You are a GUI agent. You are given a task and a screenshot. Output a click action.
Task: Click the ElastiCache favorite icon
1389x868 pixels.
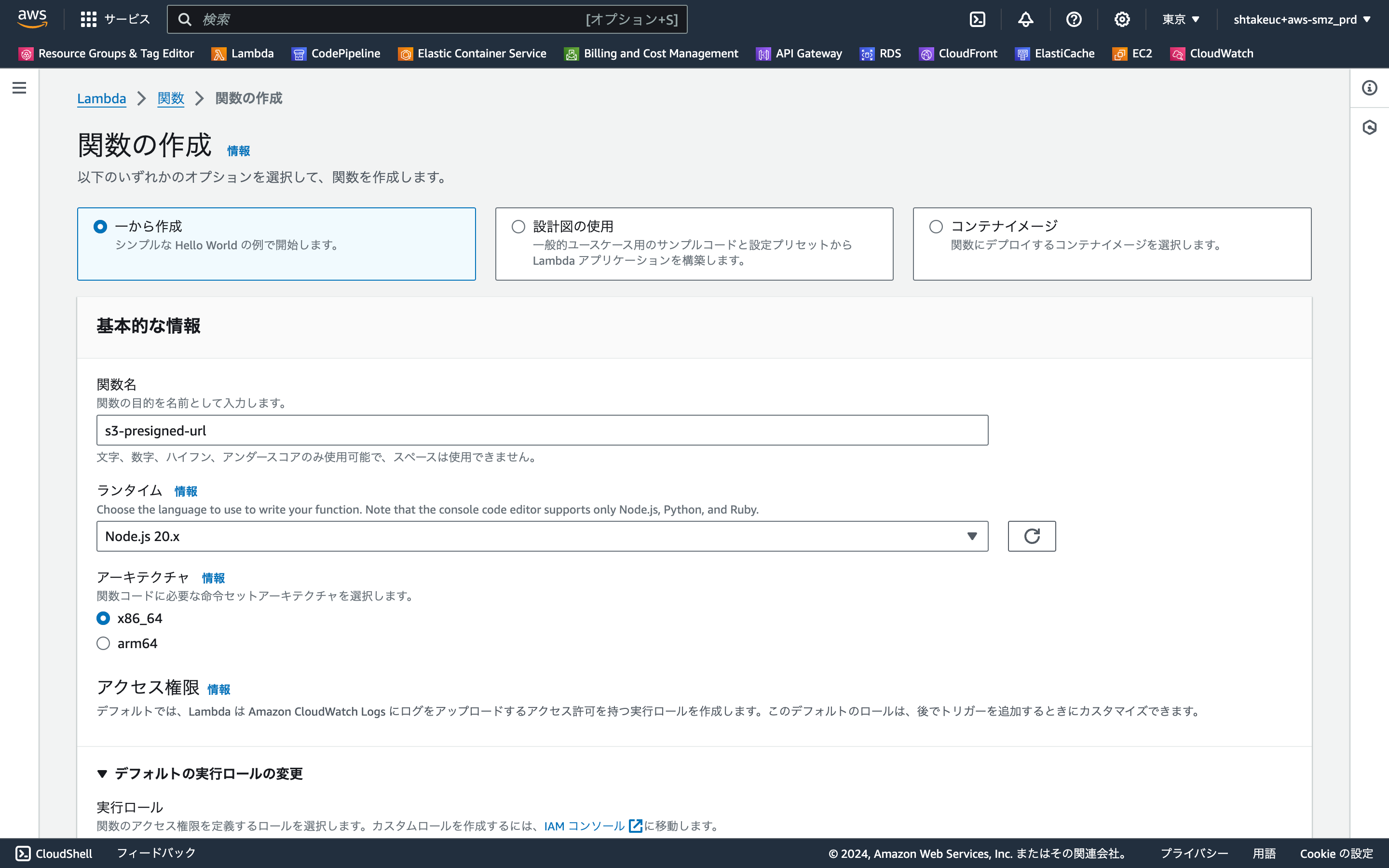[x=1022, y=54]
